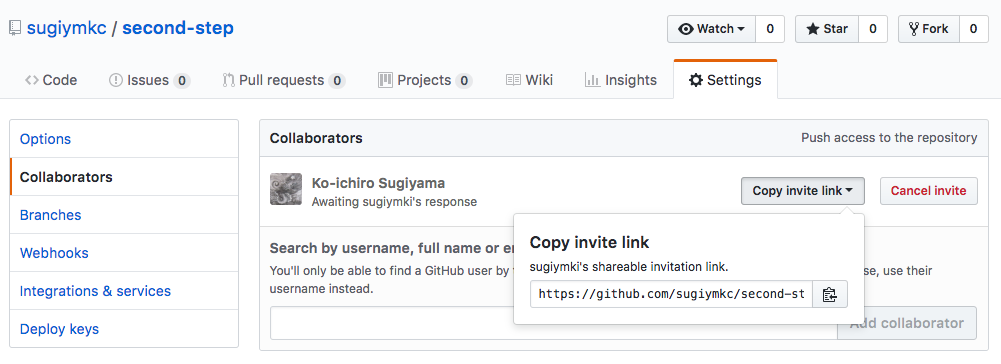Screen dimensions: 1001x364
Task: Click the clipboard copy icon beside invite URL
Action: [829, 294]
